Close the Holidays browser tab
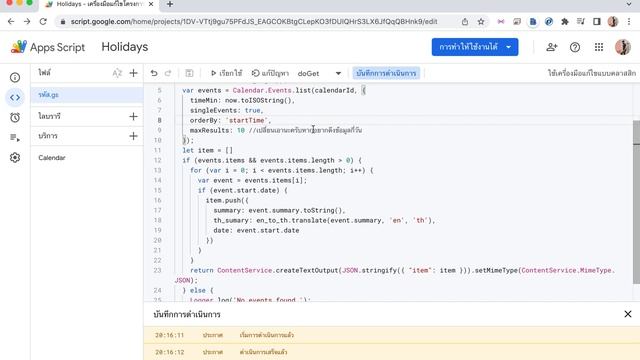640x360 pixels. click(x=151, y=4)
